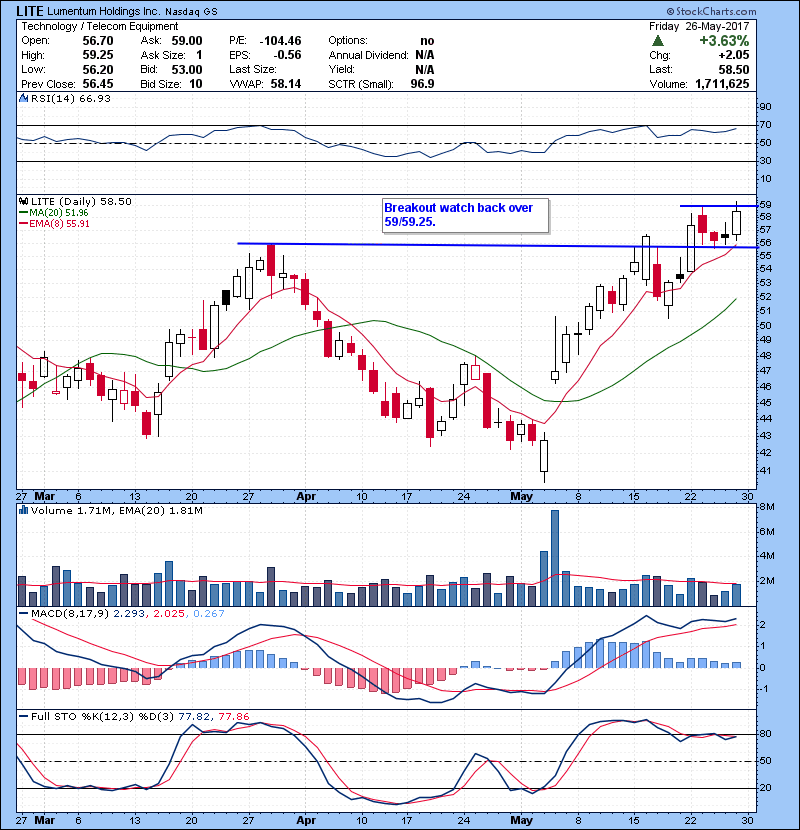Click the Volume 1.71M, EMA(20) 1.81M label

(116, 511)
